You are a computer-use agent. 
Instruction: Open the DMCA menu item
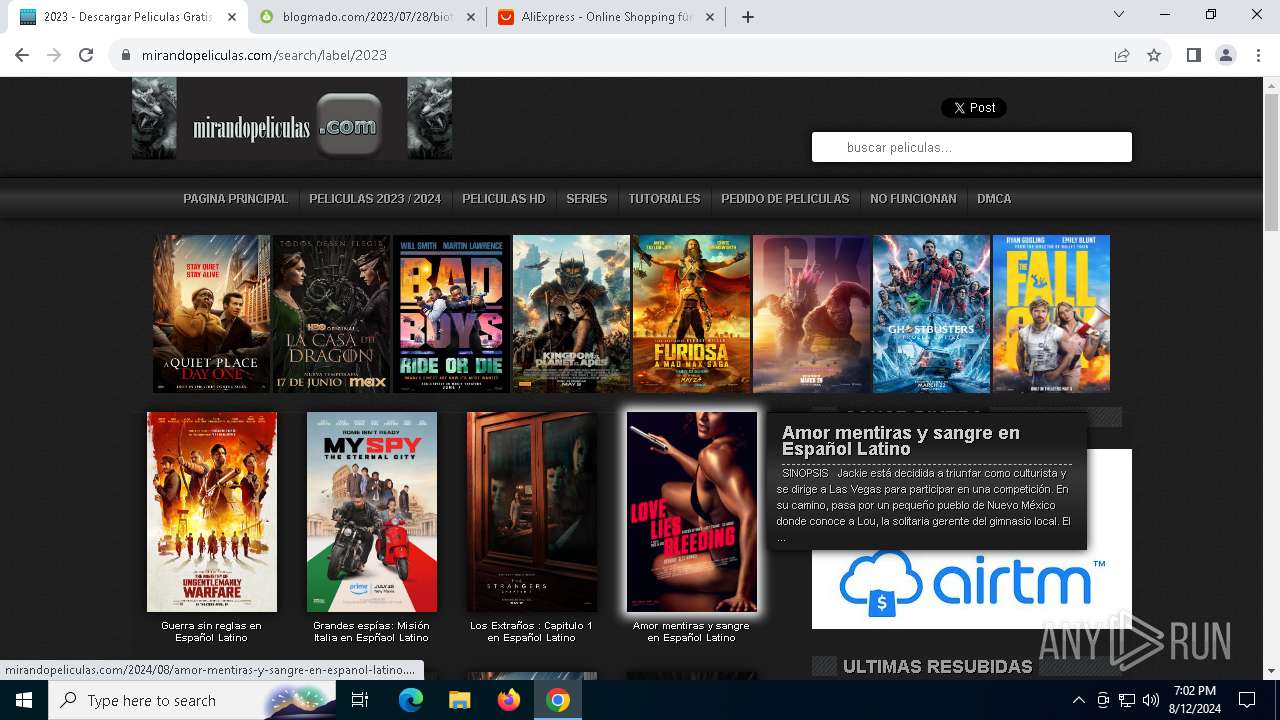[994, 199]
